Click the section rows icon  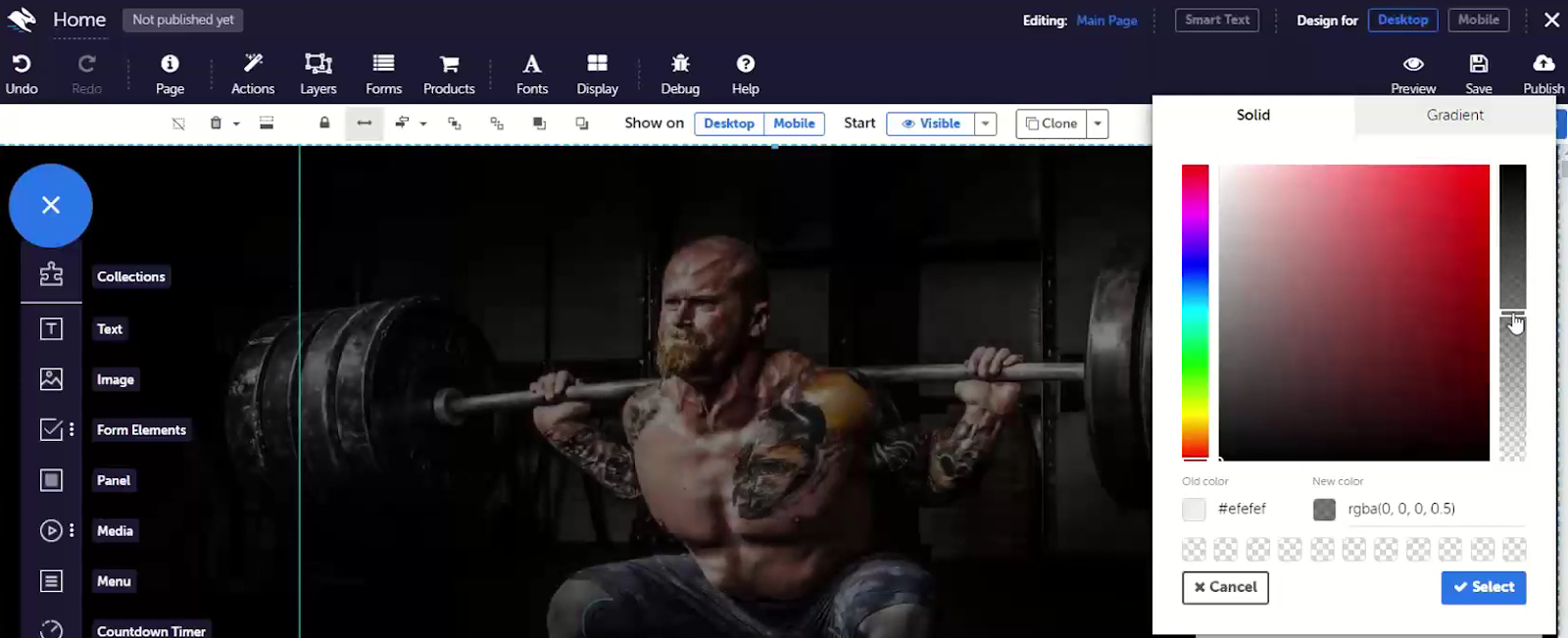(x=267, y=123)
